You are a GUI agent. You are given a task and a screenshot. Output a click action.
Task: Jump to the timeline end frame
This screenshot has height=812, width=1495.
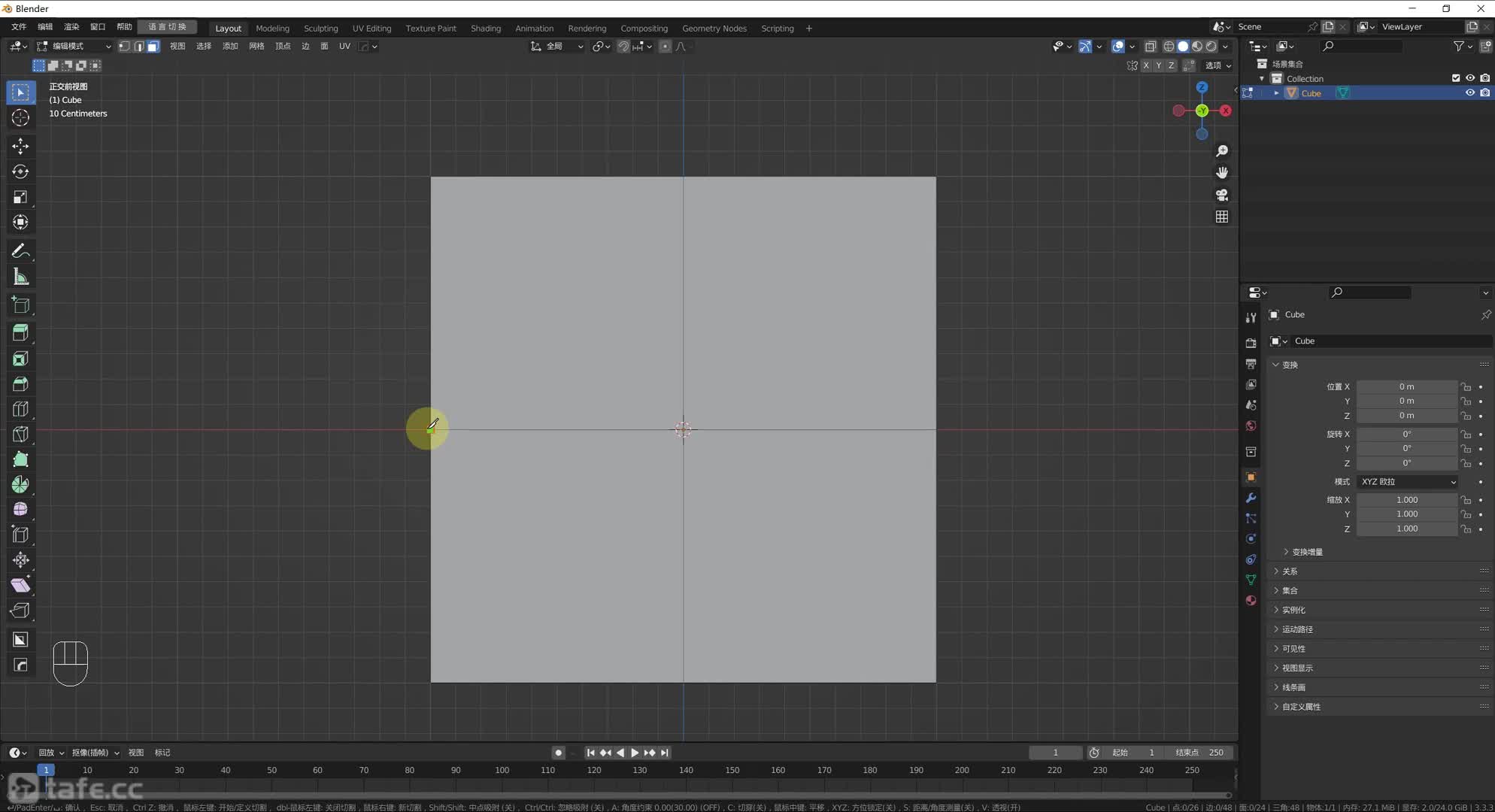(664, 753)
